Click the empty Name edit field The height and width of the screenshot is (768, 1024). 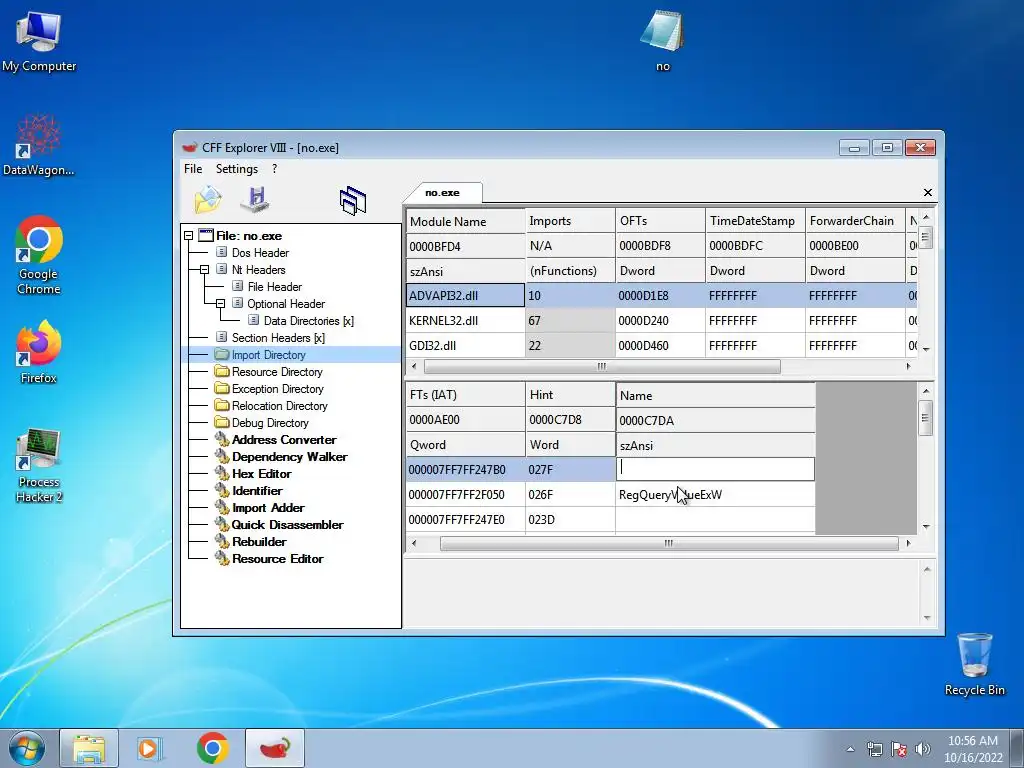click(x=715, y=469)
